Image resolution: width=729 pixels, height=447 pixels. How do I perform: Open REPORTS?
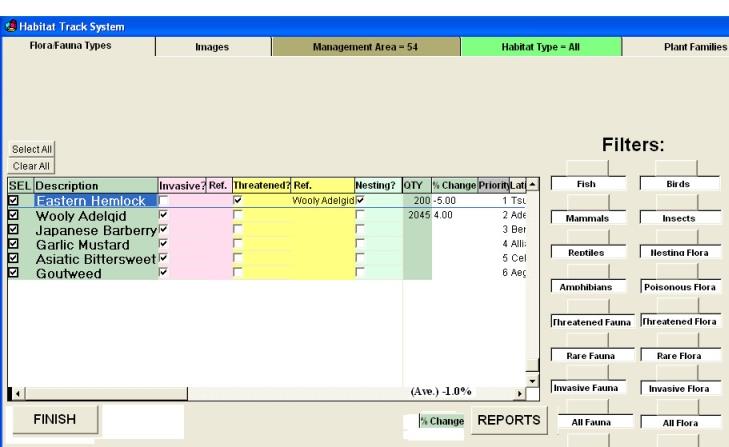click(x=507, y=421)
